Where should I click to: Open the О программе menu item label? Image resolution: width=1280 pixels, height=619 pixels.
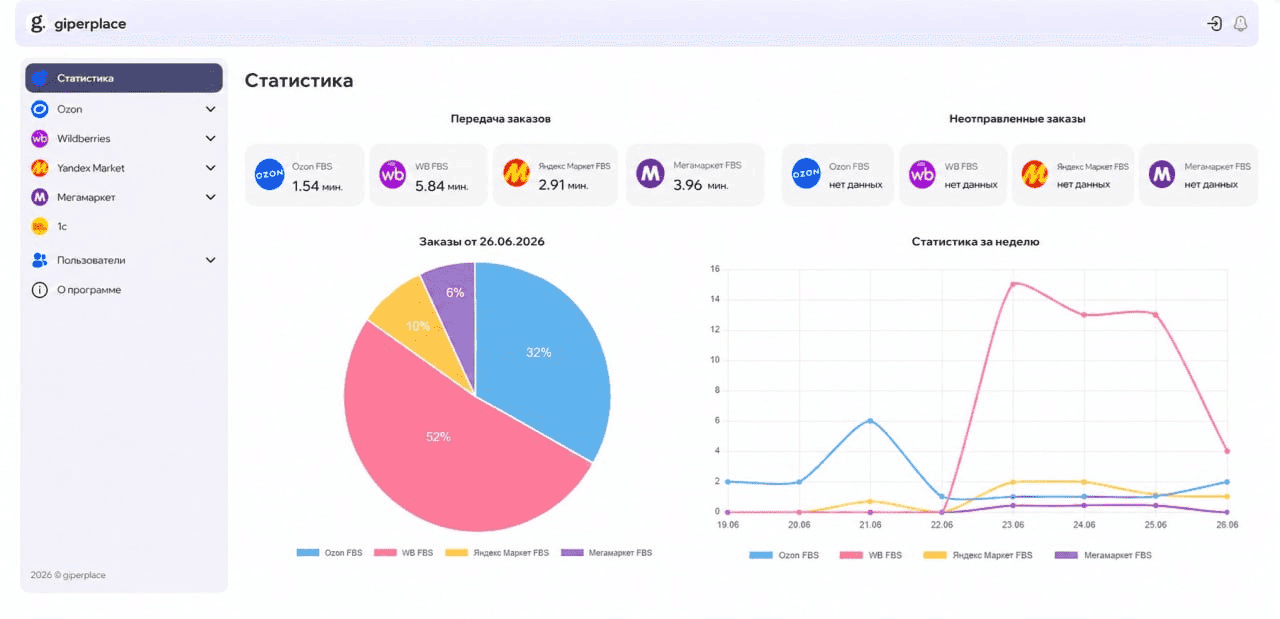pyautogui.click(x=89, y=290)
